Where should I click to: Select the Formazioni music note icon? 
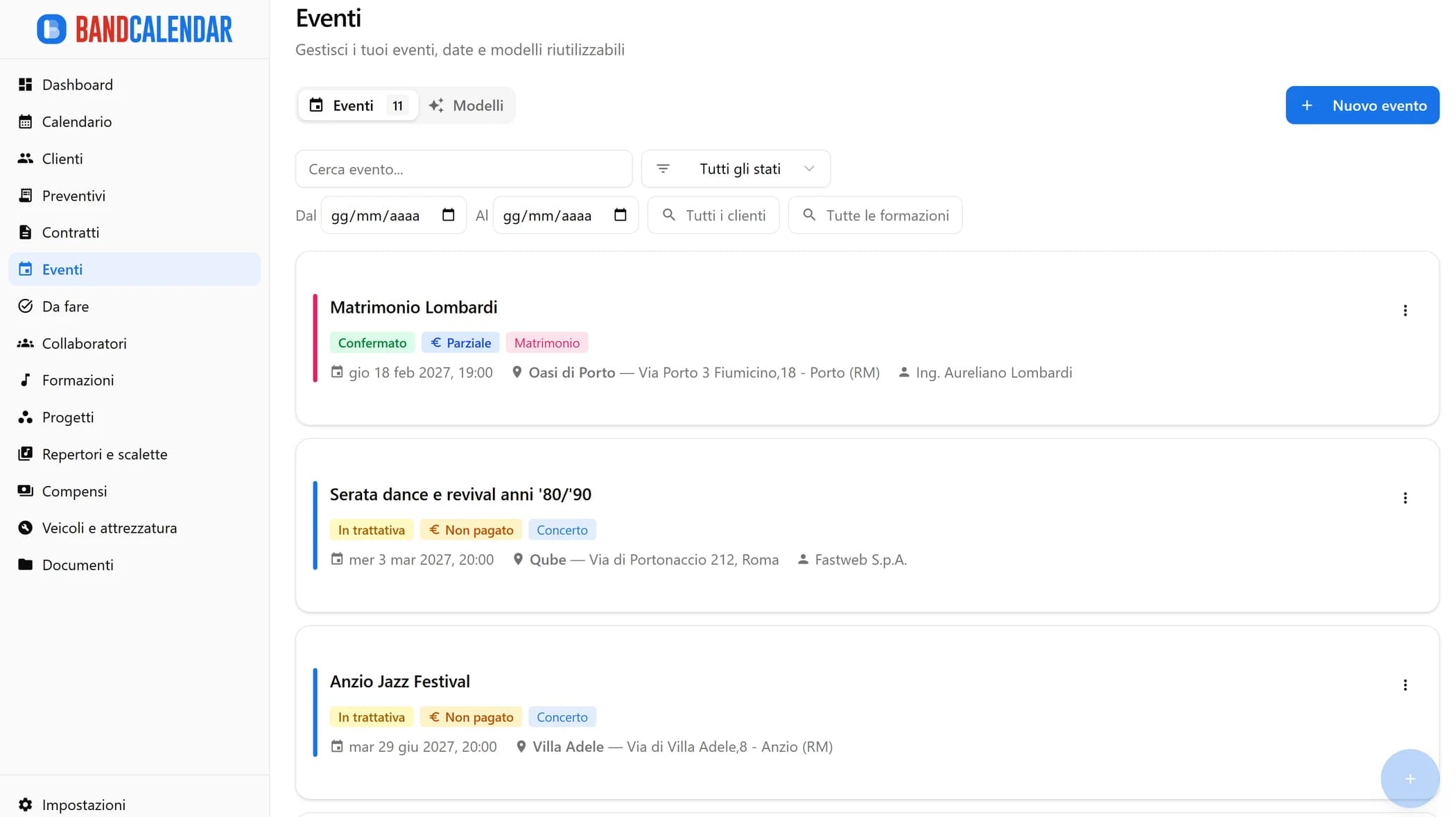click(26, 380)
